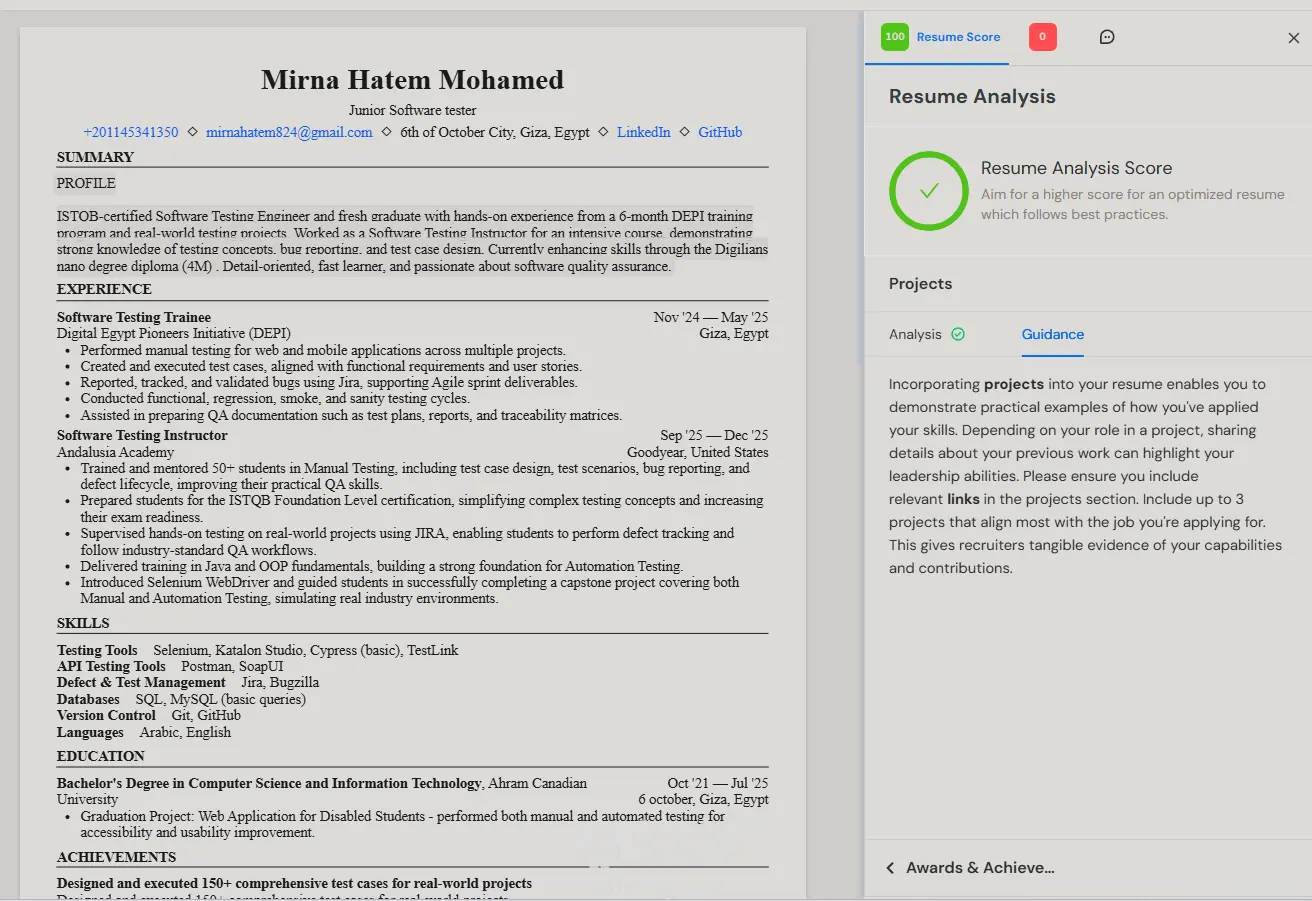Click Digital Egypt Pioneers Initiative (DEPI) employer
The height and width of the screenshot is (901, 1312).
click(x=174, y=333)
